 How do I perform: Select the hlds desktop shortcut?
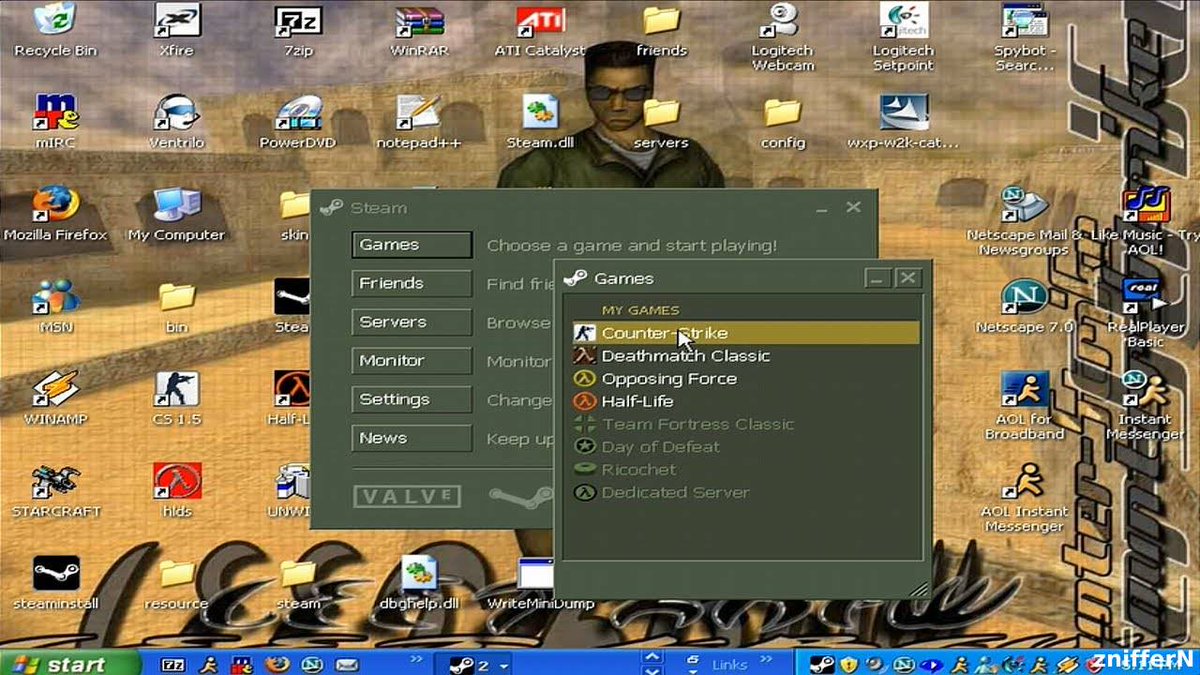point(176,489)
